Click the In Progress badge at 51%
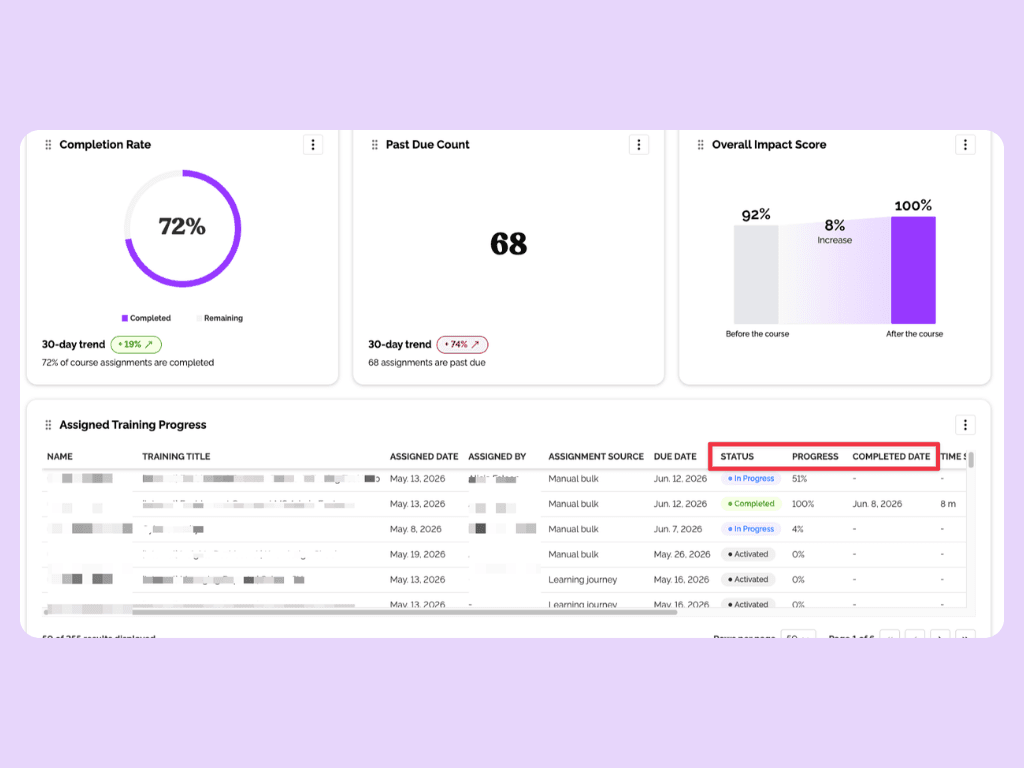Viewport: 1024px width, 768px height. (751, 479)
